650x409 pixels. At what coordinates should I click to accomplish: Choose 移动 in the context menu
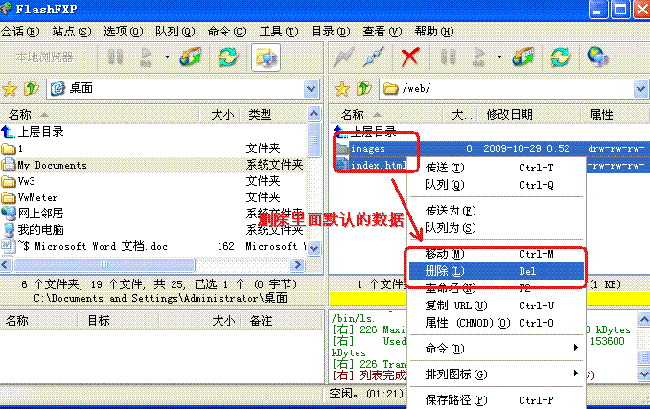click(496, 254)
